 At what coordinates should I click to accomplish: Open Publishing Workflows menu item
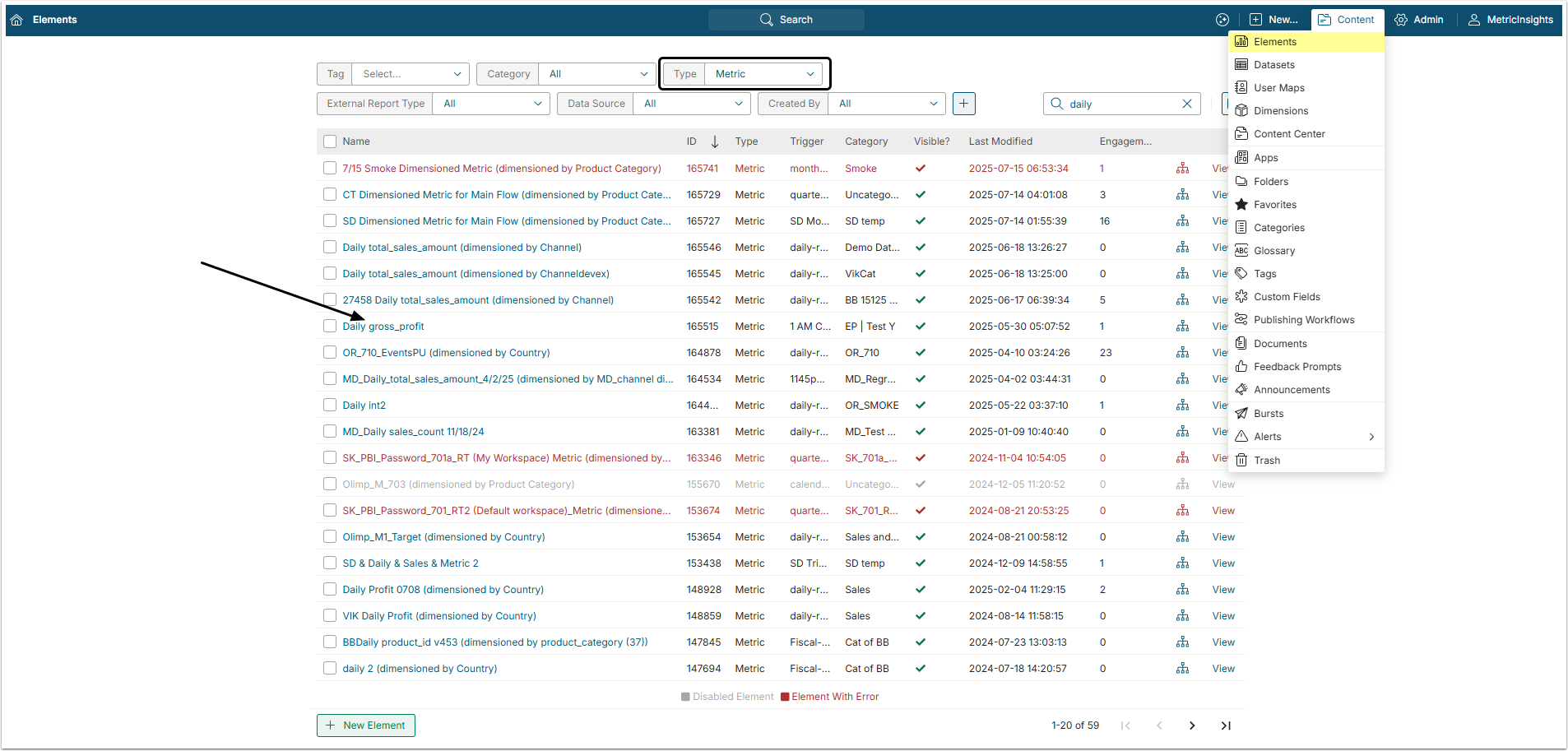1303,320
